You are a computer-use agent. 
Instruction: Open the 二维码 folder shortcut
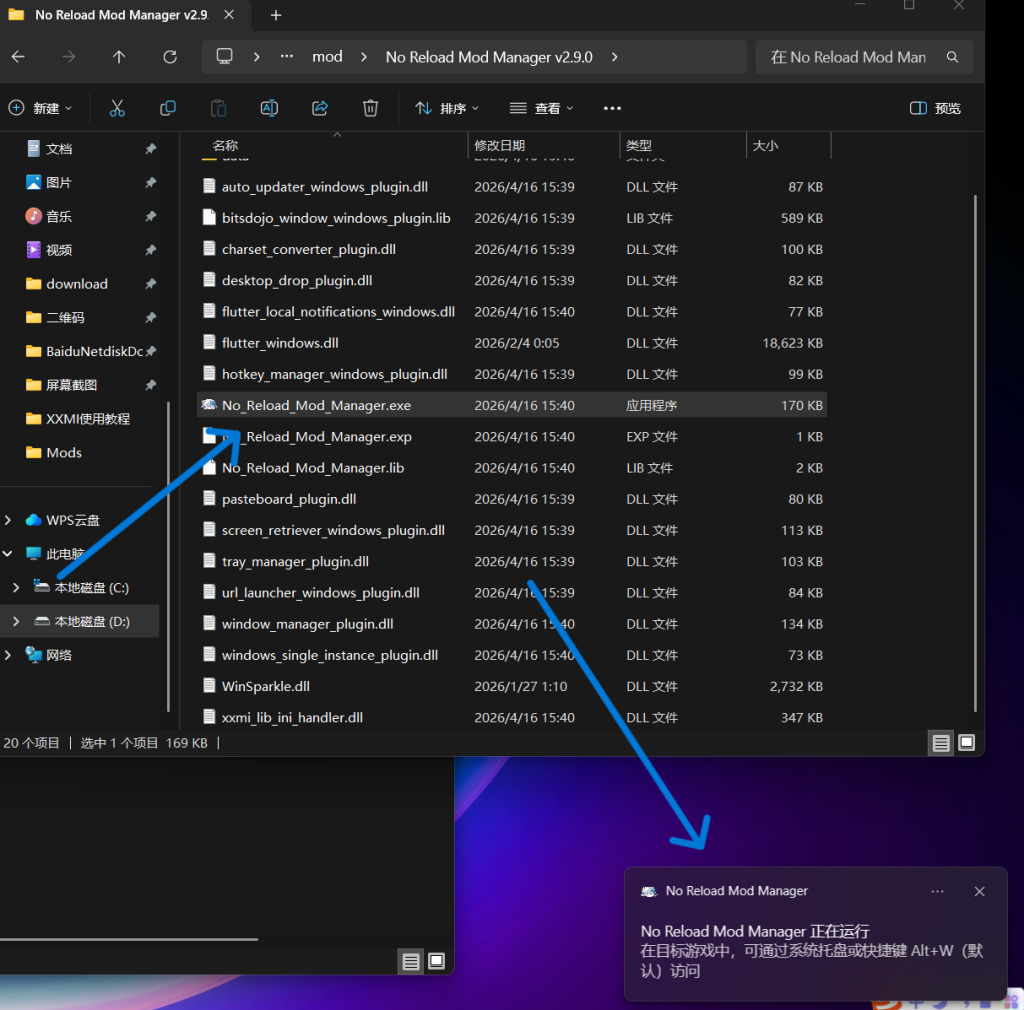[x=65, y=318]
